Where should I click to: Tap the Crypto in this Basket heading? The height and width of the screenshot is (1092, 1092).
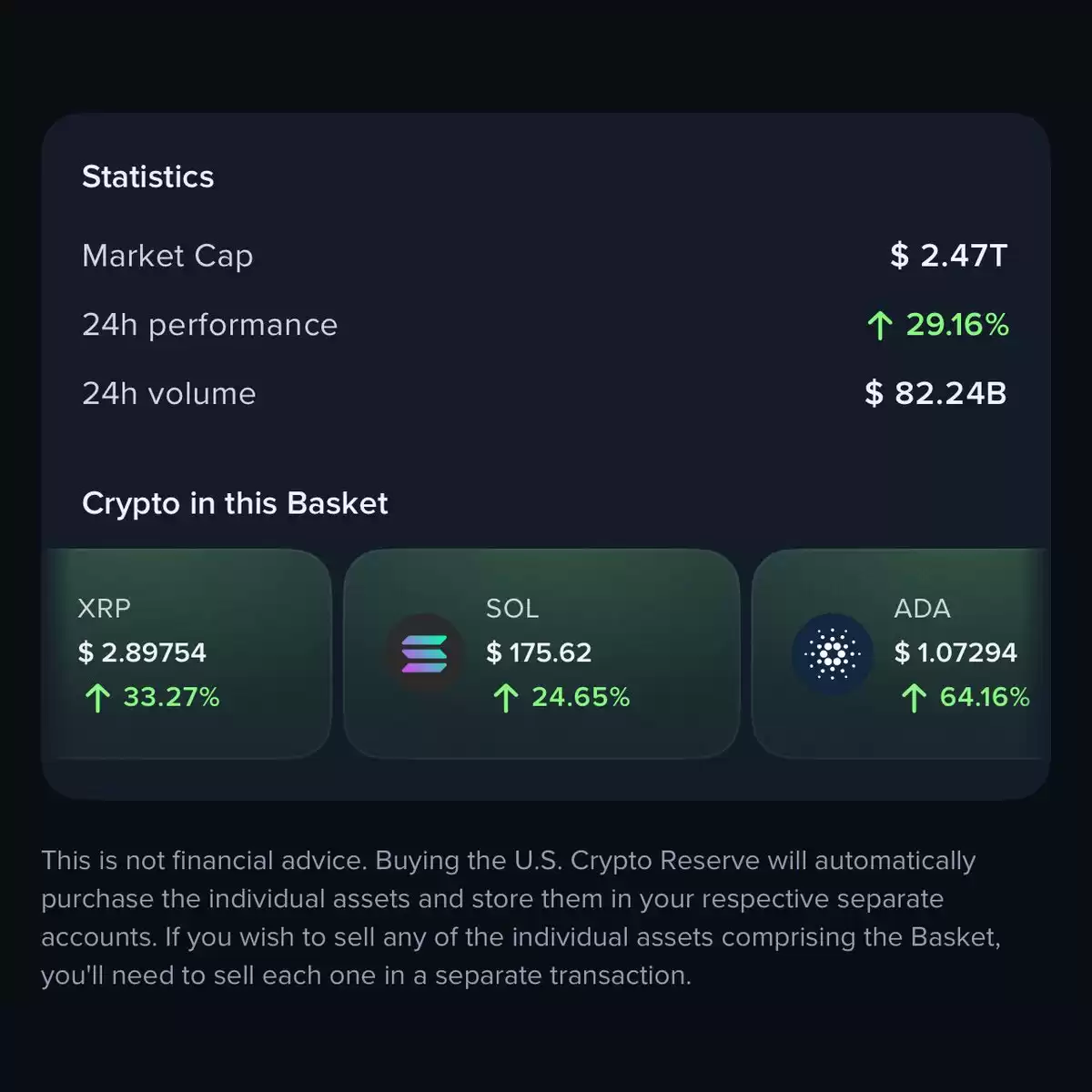pos(235,503)
